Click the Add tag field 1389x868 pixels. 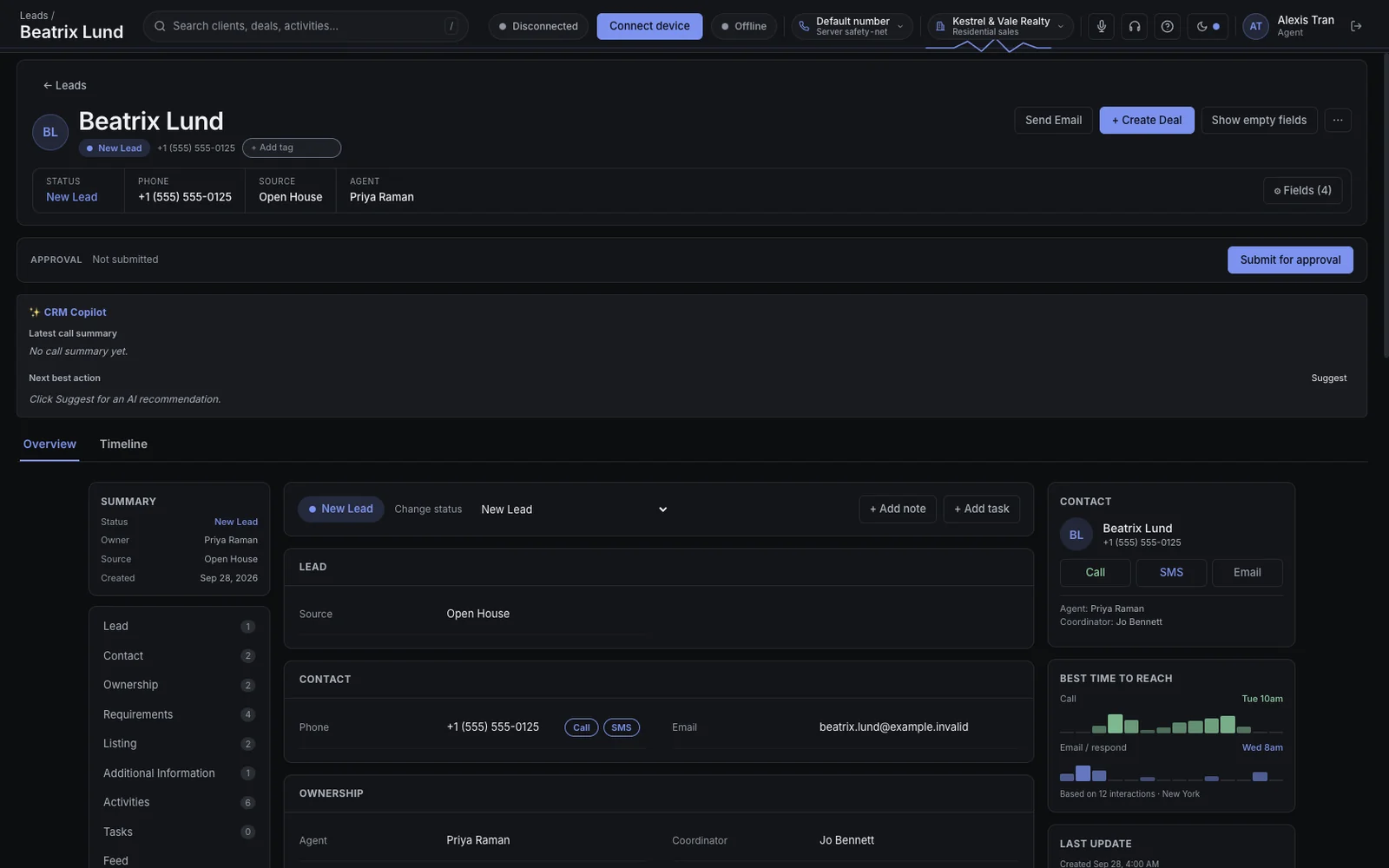click(x=292, y=148)
